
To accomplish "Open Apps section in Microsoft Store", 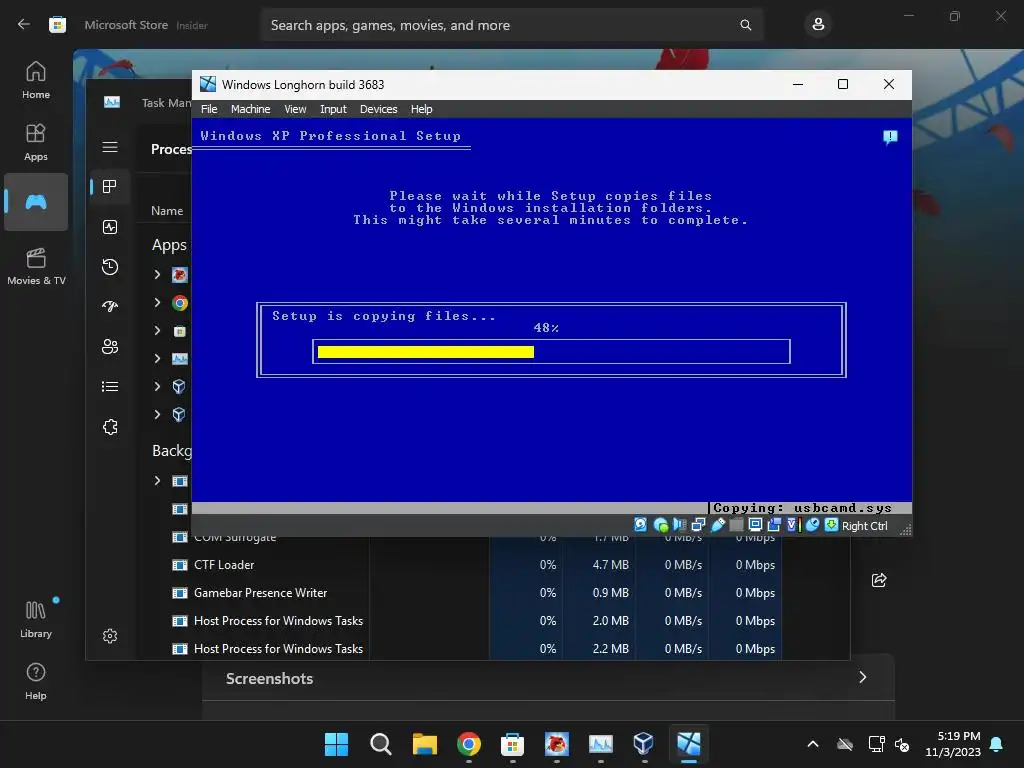I will [36, 142].
